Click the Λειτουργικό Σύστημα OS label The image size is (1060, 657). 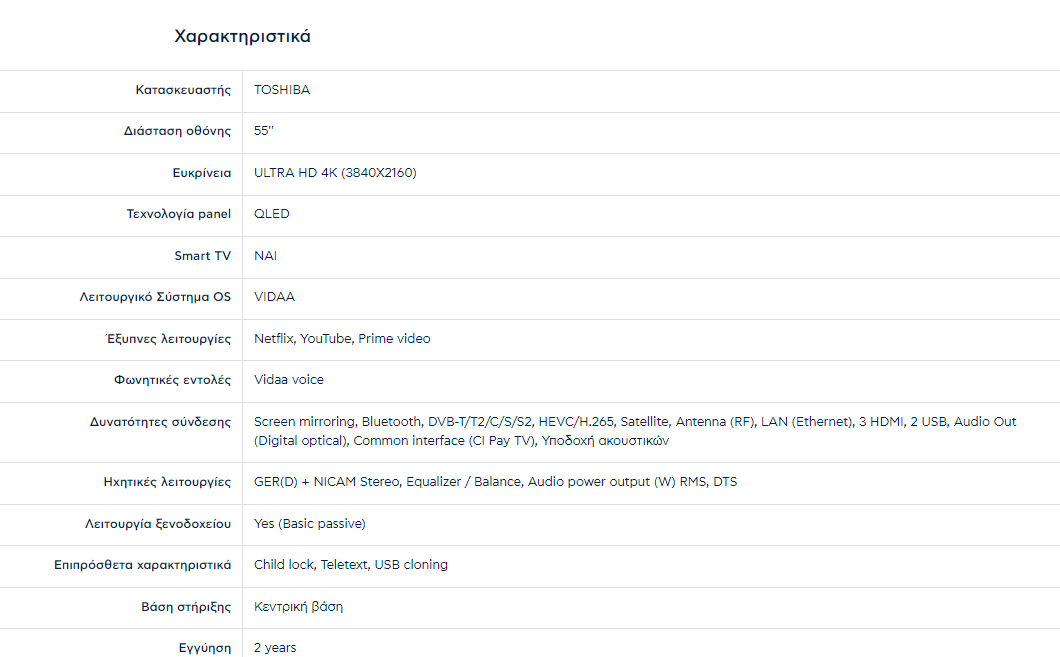[155, 297]
